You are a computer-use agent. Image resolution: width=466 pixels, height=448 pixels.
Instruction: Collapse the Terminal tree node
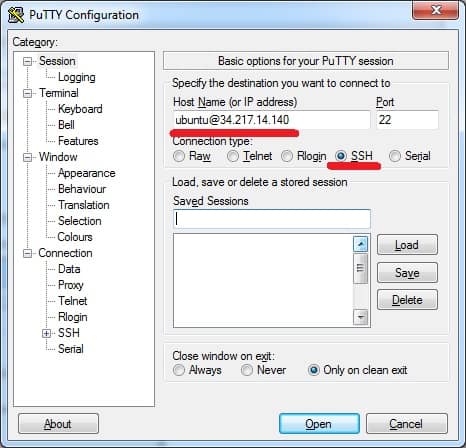tap(27, 93)
